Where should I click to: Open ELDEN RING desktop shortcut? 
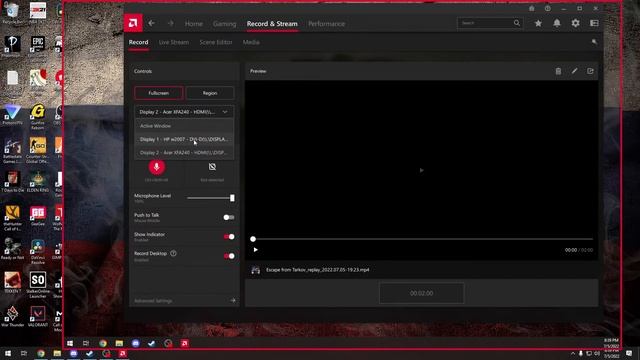(x=38, y=182)
